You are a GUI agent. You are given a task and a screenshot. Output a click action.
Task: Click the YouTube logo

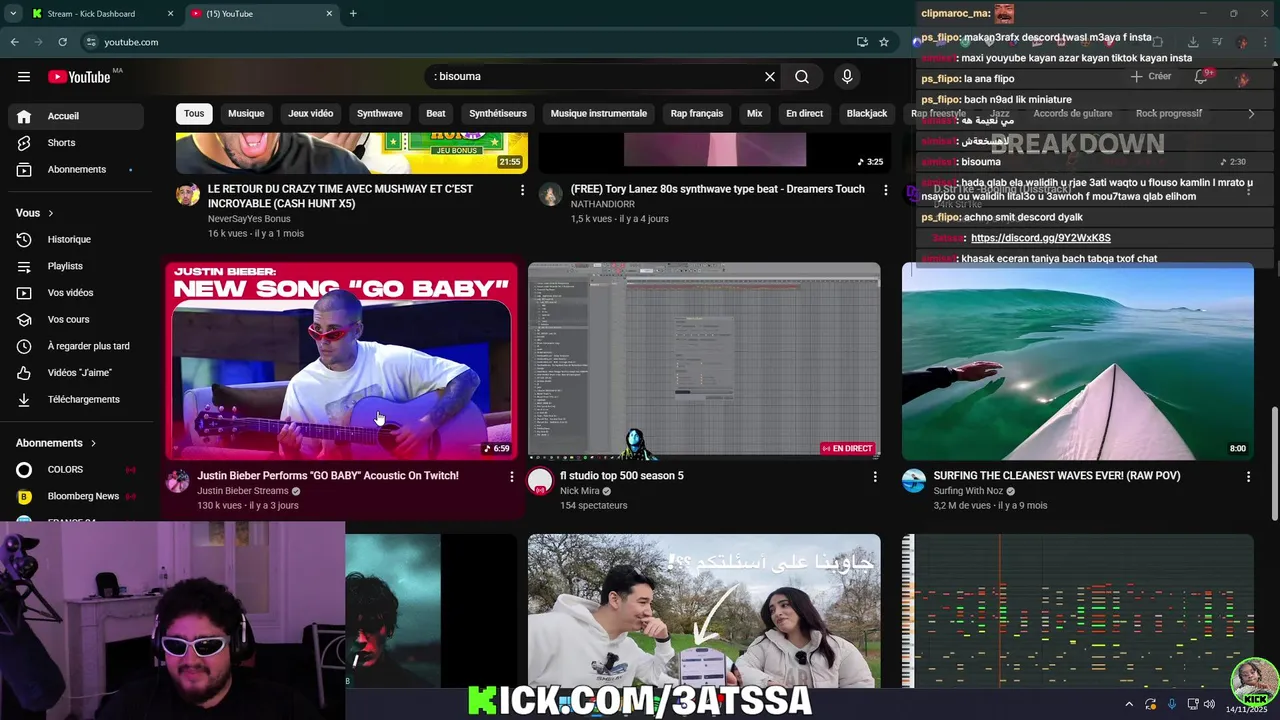pyautogui.click(x=79, y=77)
